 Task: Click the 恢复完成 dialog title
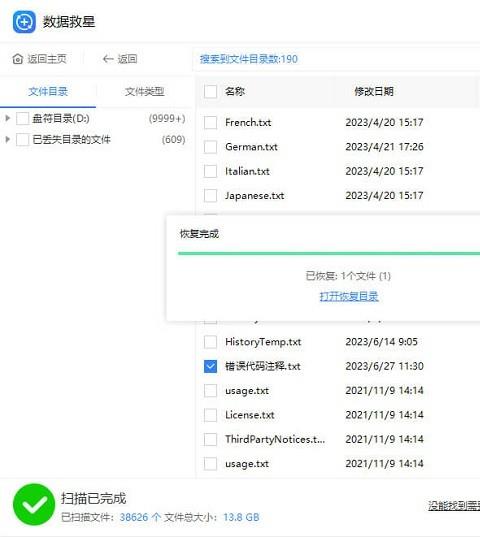(x=199, y=234)
